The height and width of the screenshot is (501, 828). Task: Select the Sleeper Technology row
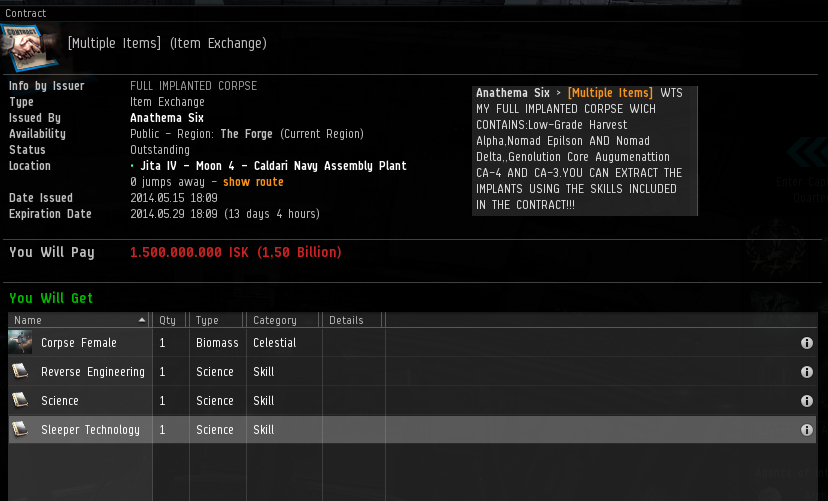click(x=412, y=430)
